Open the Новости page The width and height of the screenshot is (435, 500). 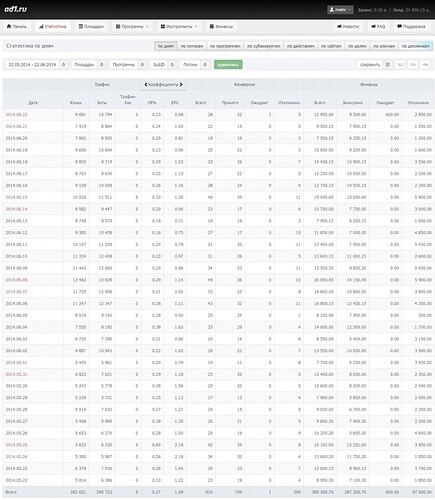pyautogui.click(x=348, y=26)
